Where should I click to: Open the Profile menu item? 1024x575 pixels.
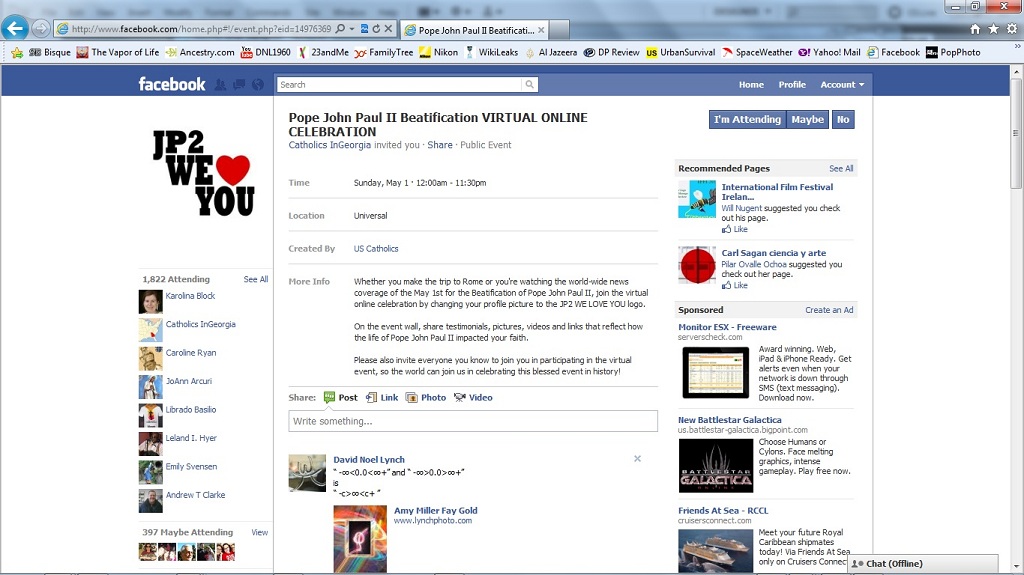792,84
